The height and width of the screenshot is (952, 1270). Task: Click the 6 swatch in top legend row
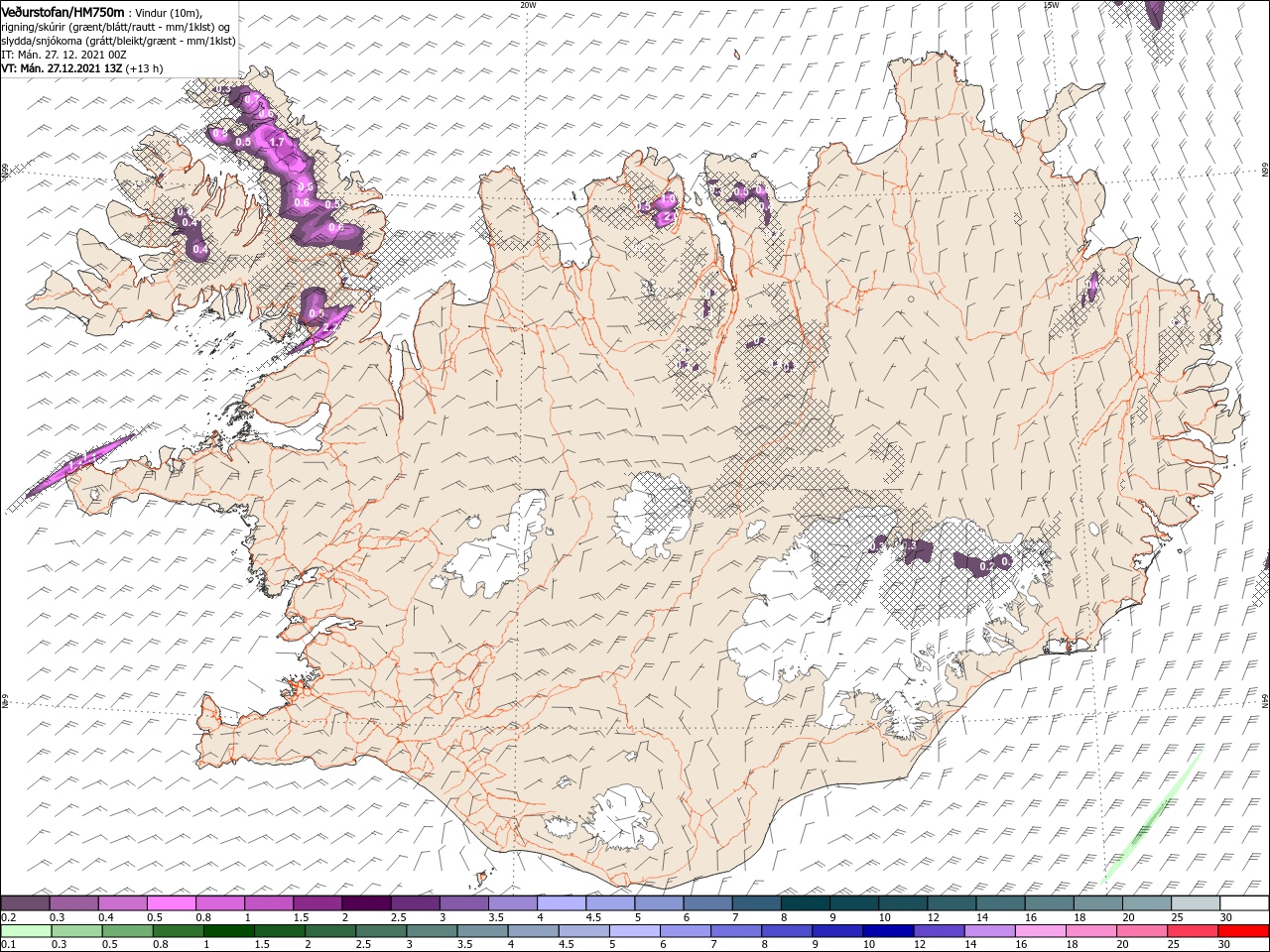pyautogui.click(x=707, y=903)
